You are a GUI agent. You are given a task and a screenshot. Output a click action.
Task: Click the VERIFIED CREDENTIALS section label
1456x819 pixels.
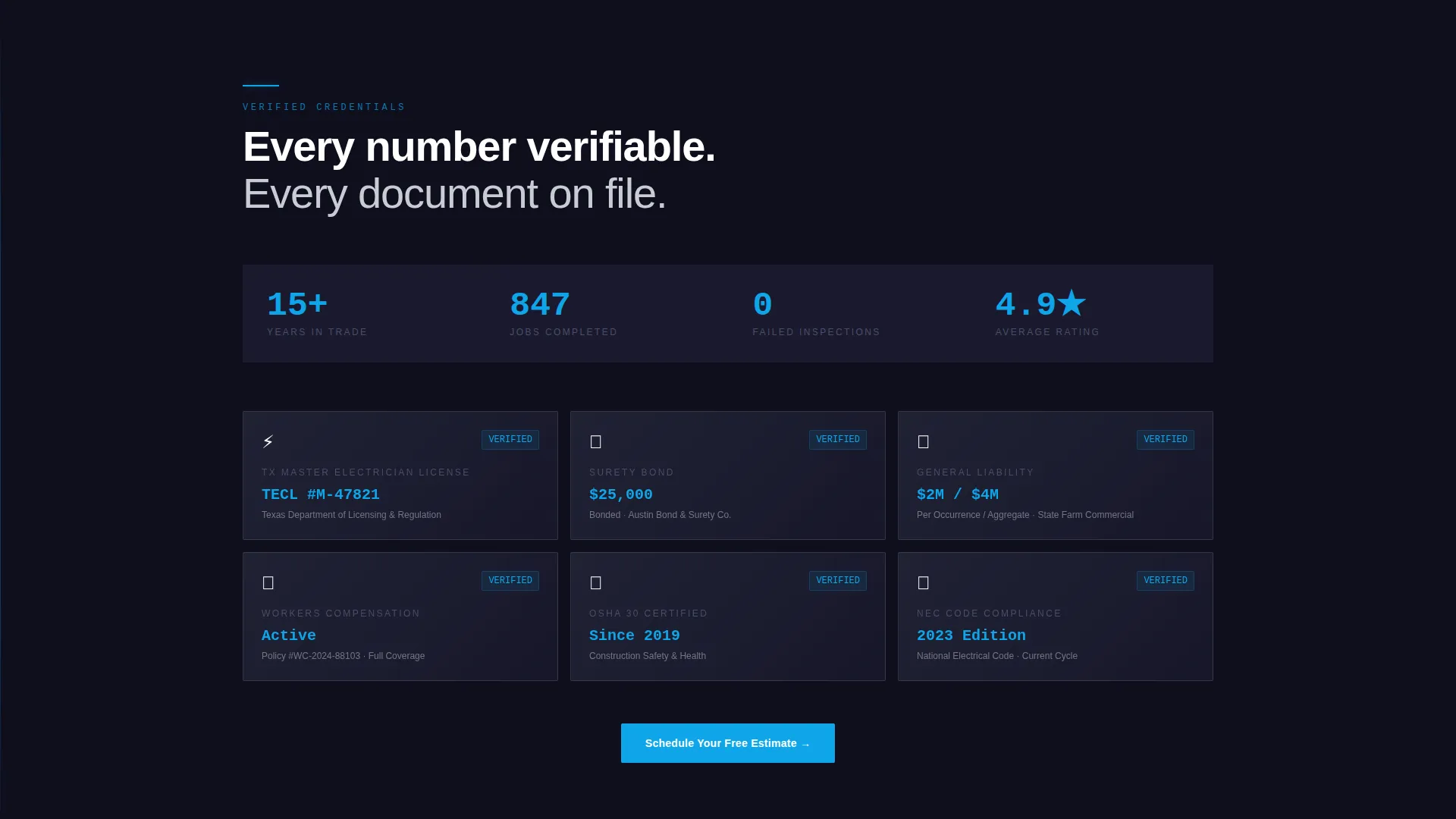(x=324, y=107)
